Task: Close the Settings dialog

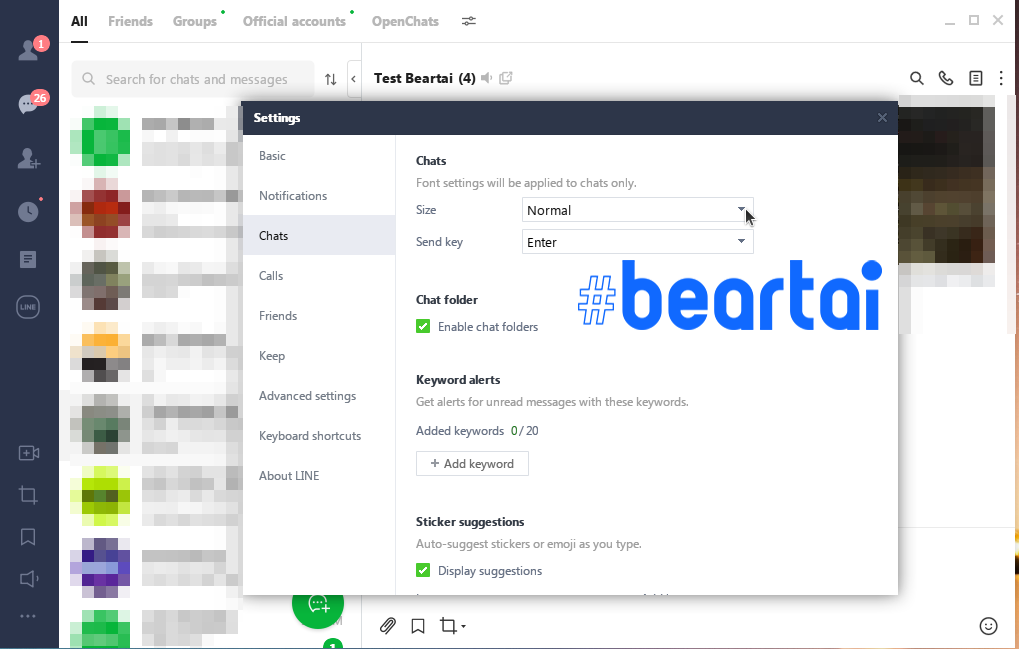Action: click(x=882, y=118)
